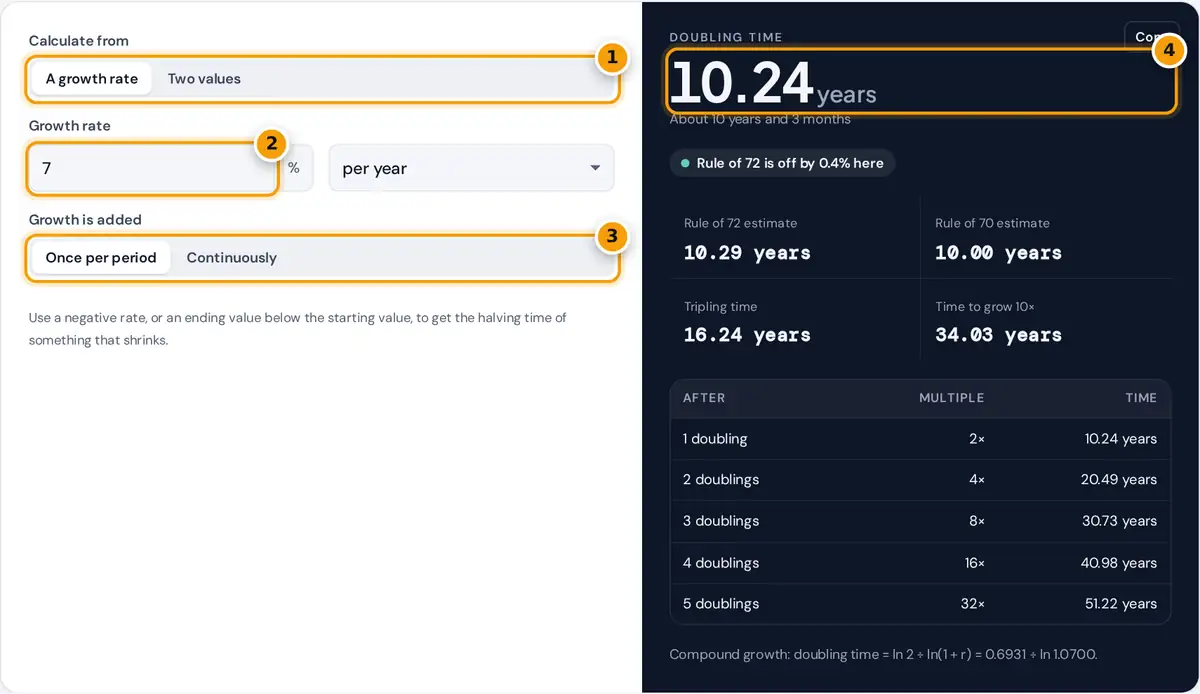Click the growth rate input showing 7

coord(152,169)
